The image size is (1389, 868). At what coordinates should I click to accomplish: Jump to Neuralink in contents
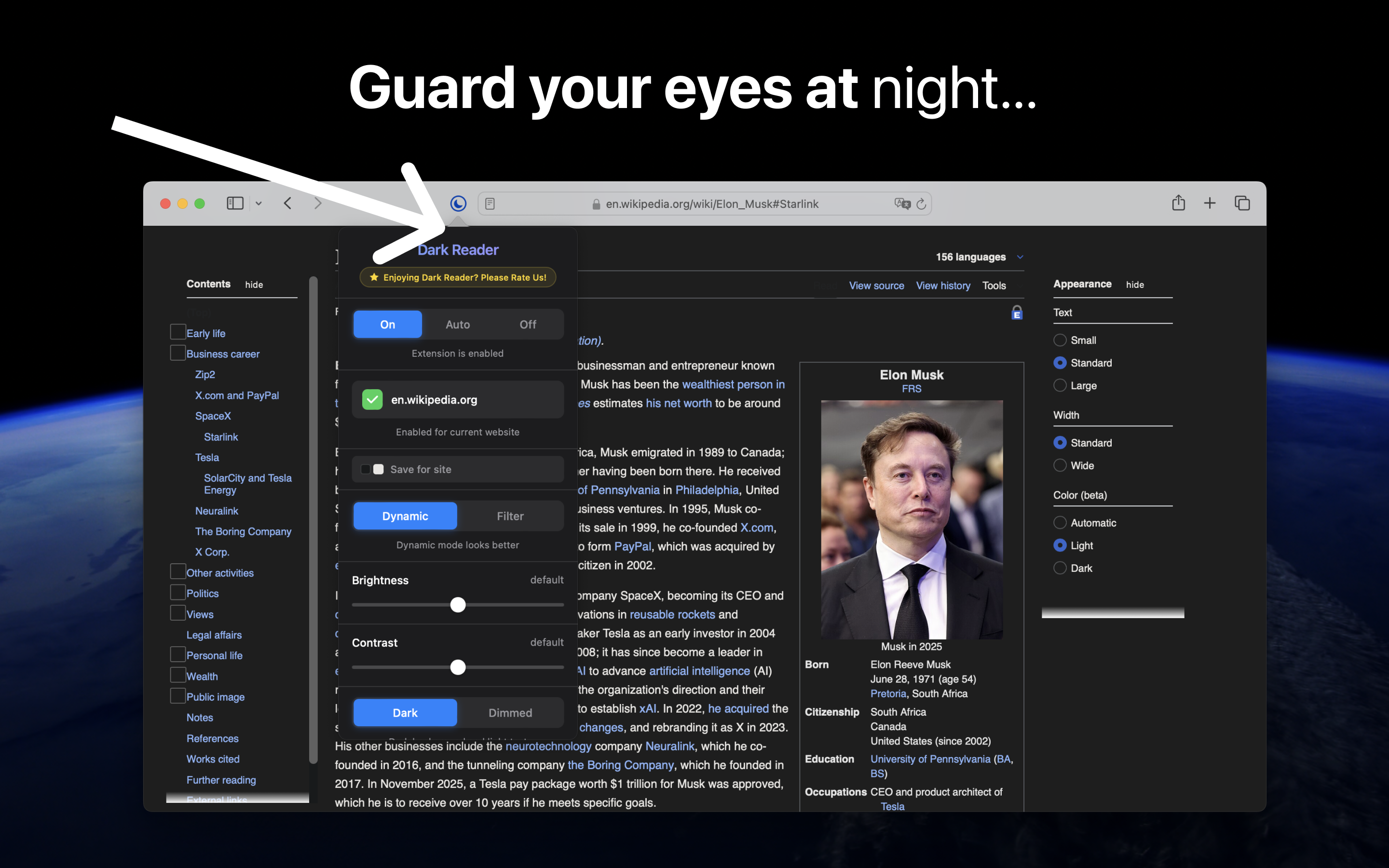217,511
